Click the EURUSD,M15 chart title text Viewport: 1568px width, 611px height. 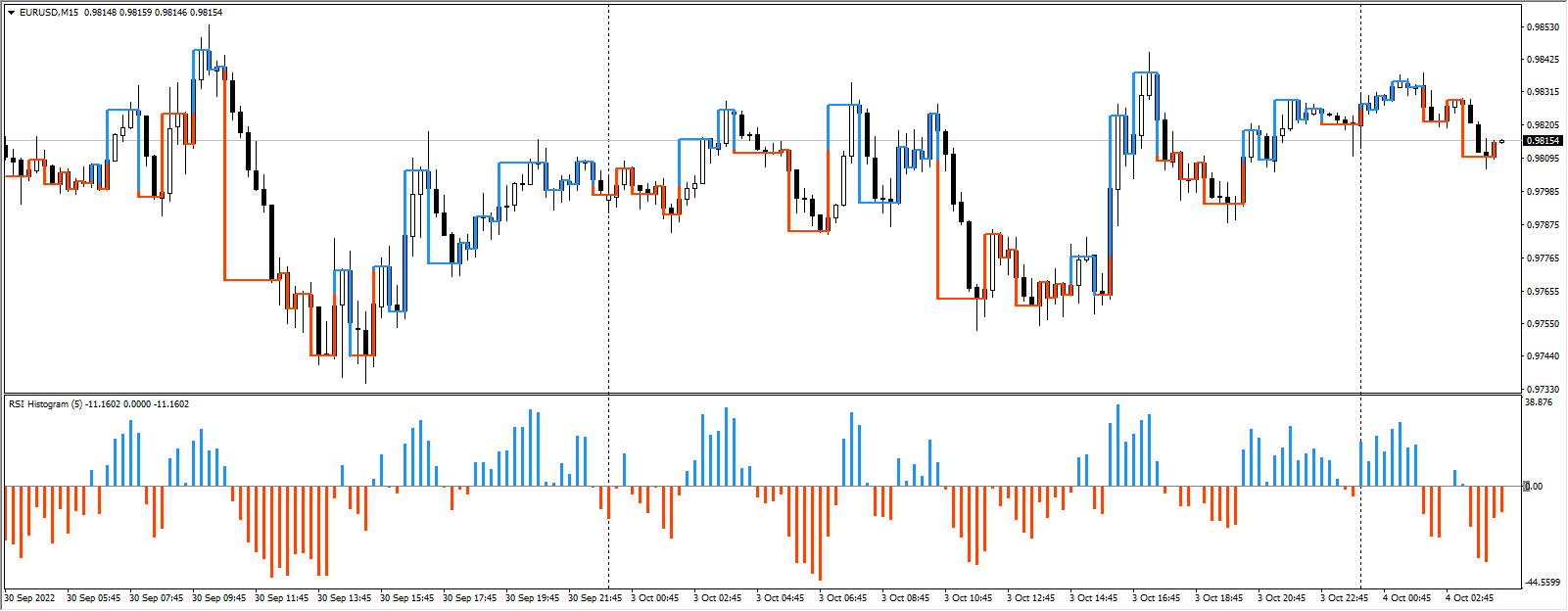pos(49,13)
